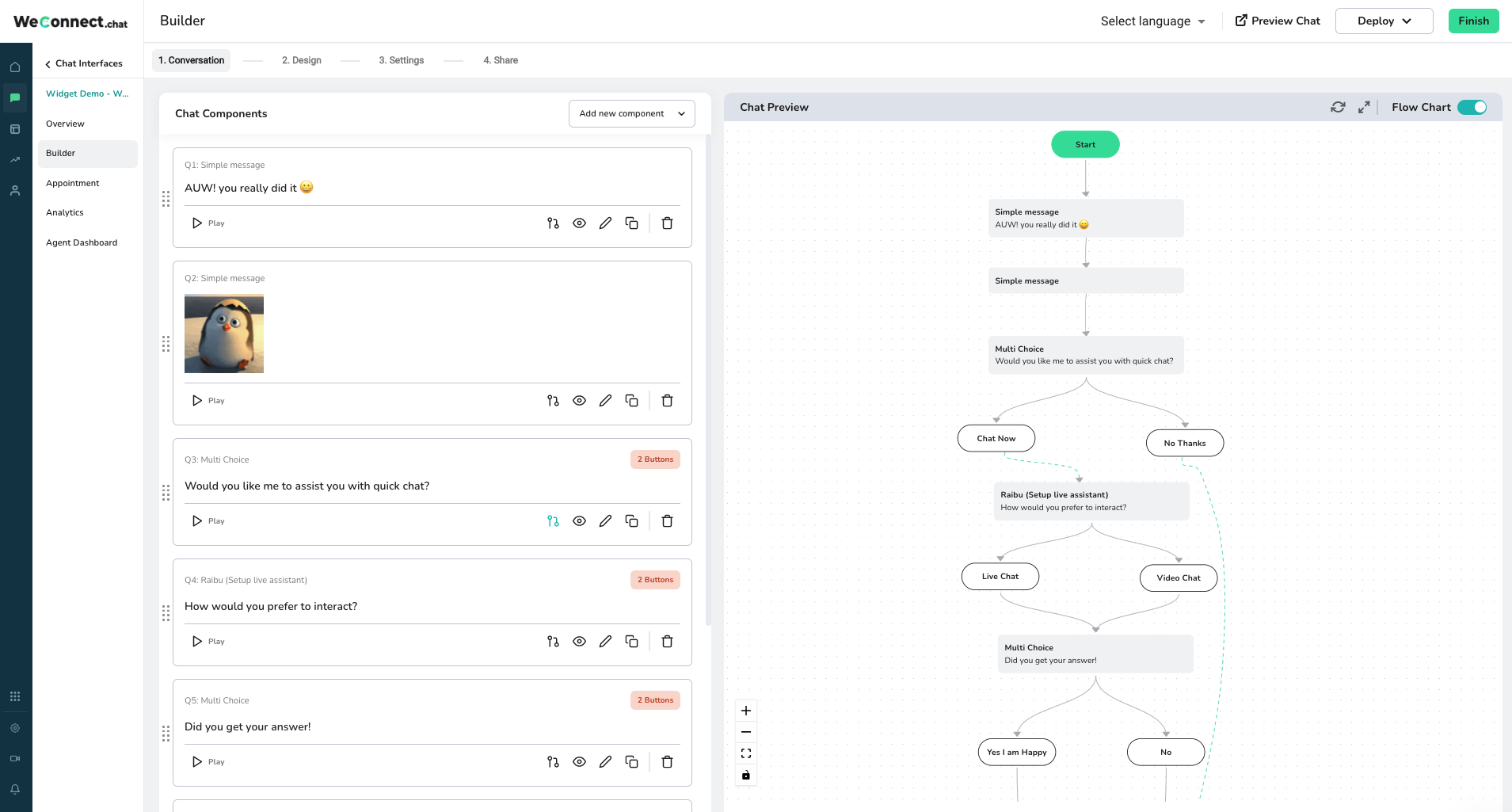This screenshot has height=812, width=1512.
Task: Click the penguin image thumbnail in Q2
Action: [x=224, y=334]
